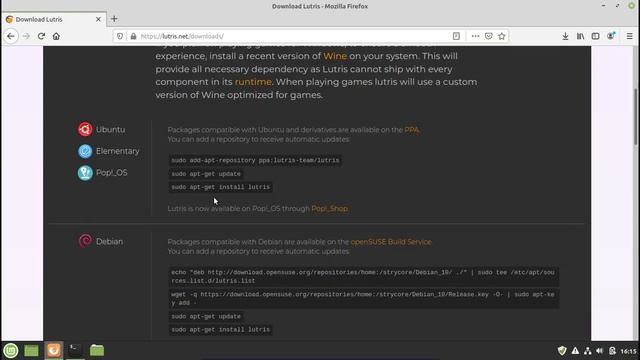Click the first 'sudo apt-get update' Ubuntu command
The height and width of the screenshot is (360, 640).
pos(206,174)
